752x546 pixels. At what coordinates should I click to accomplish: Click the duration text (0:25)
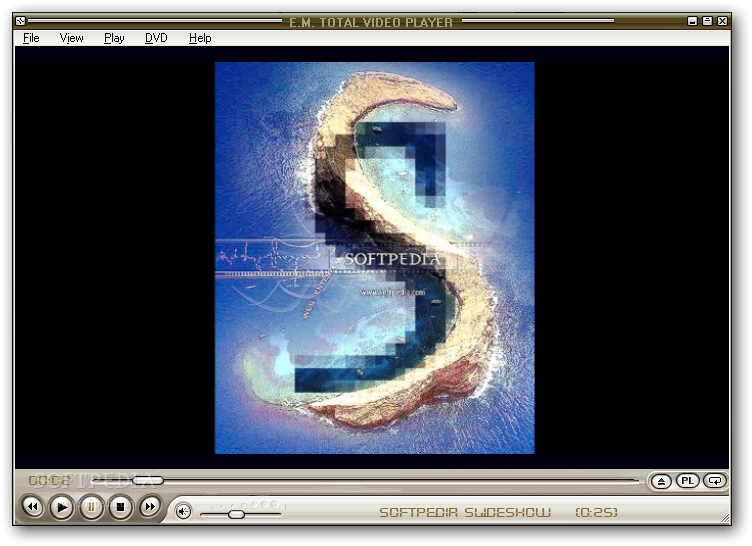click(x=596, y=512)
